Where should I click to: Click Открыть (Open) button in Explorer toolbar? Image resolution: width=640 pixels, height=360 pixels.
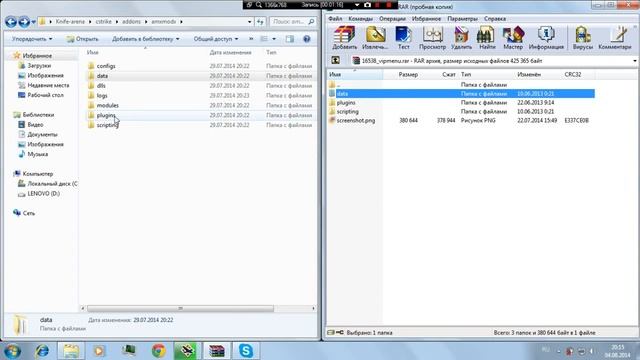82,39
